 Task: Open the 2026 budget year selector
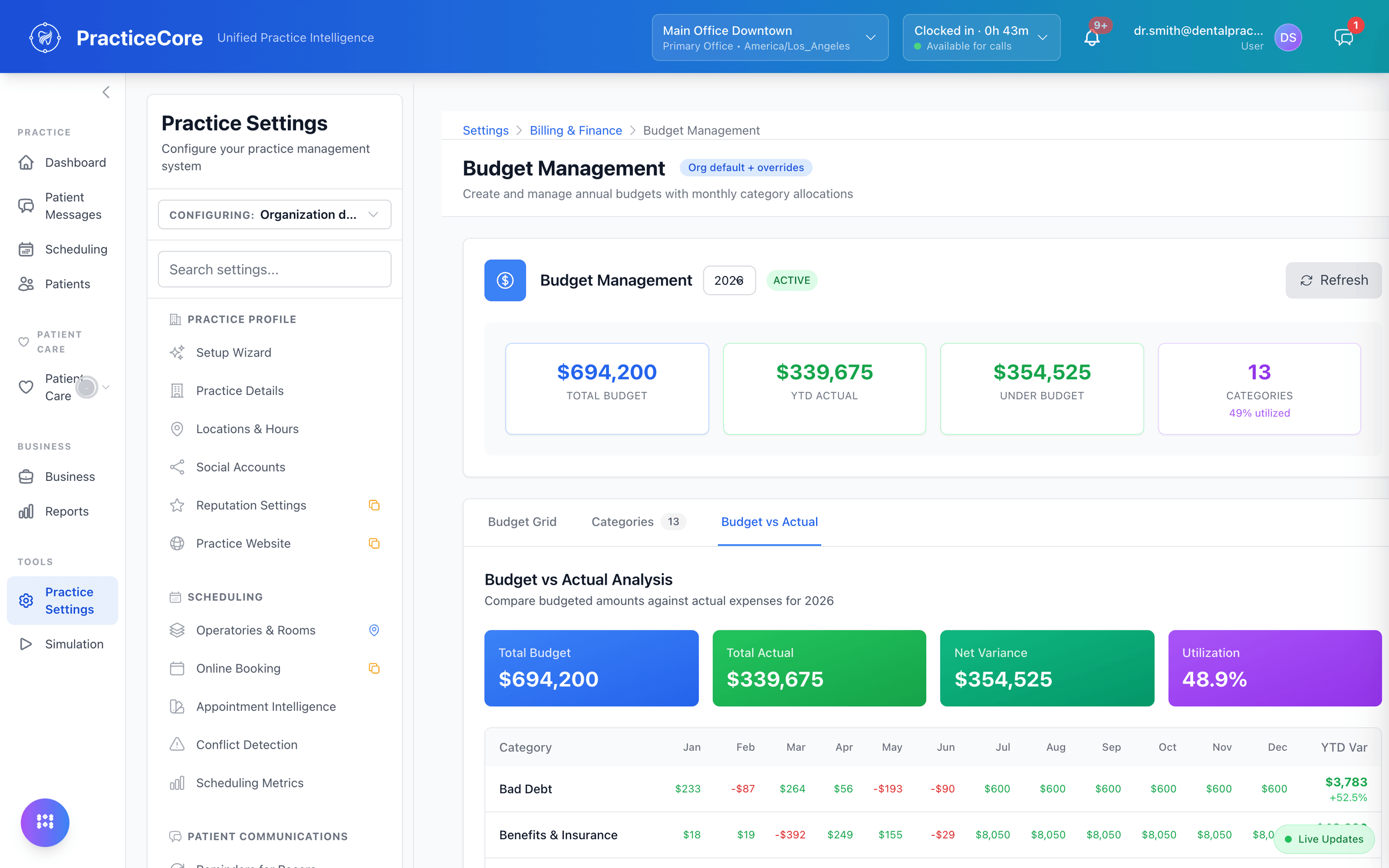coord(728,280)
